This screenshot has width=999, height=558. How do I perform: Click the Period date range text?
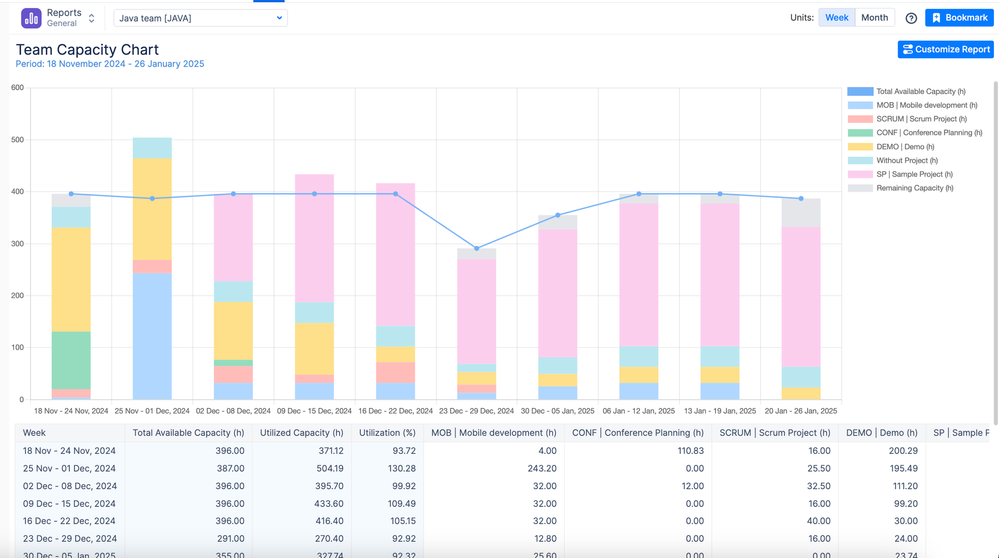coord(110,64)
